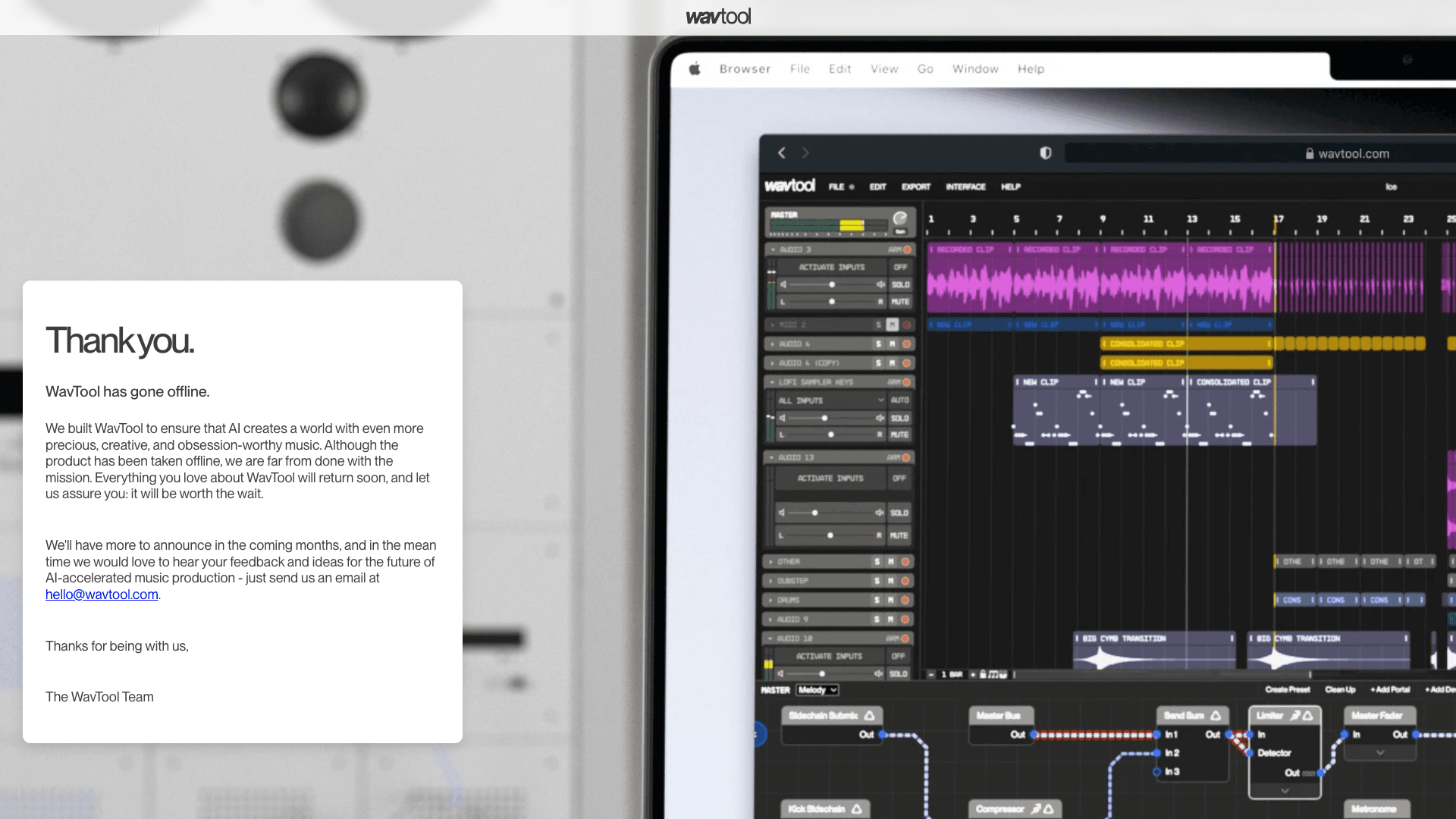Click the Apple menu icon
The height and width of the screenshot is (819, 1456).
coord(695,69)
